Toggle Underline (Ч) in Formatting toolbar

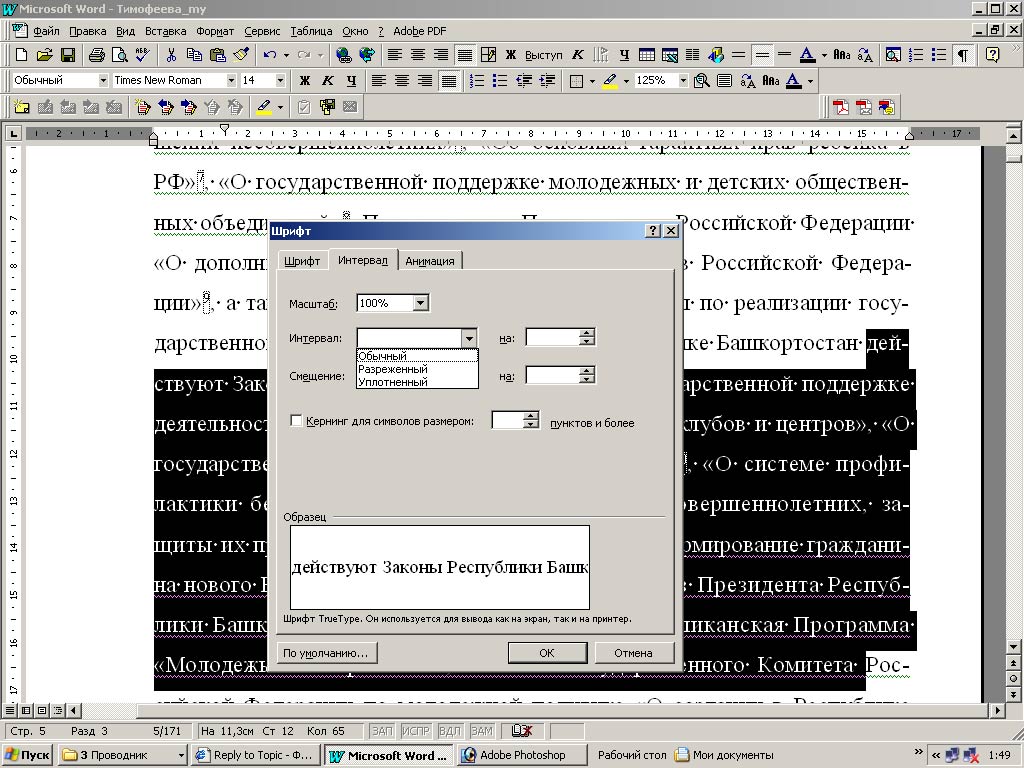coord(351,81)
